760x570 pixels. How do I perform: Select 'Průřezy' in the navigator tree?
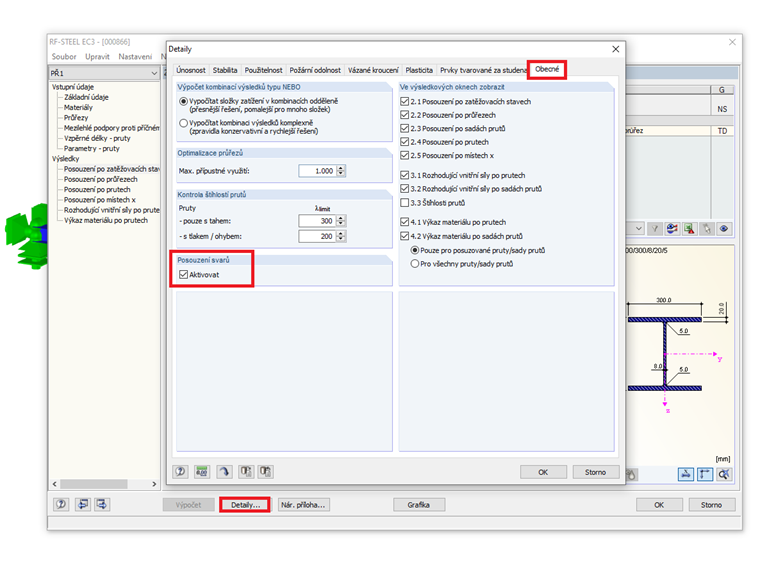click(76, 118)
